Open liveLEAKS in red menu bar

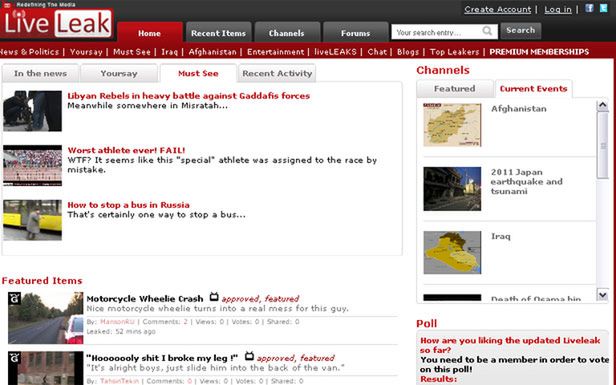click(x=336, y=52)
